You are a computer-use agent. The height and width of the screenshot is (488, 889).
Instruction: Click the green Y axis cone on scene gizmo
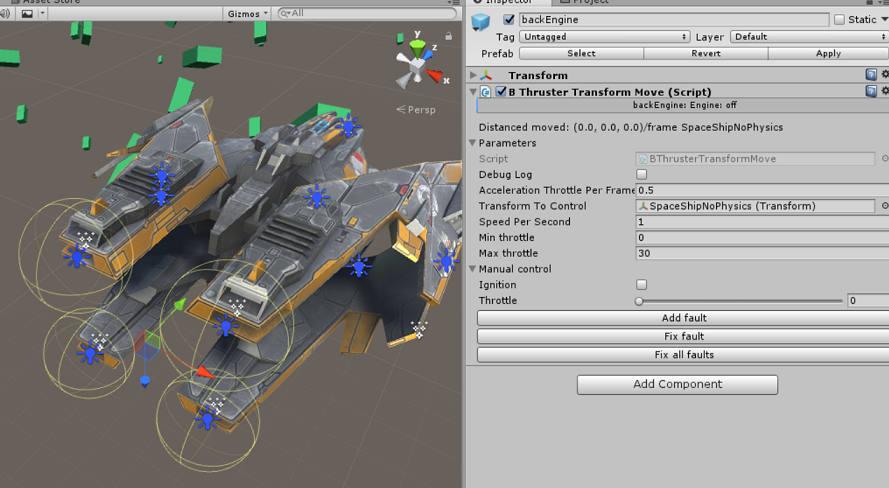418,48
